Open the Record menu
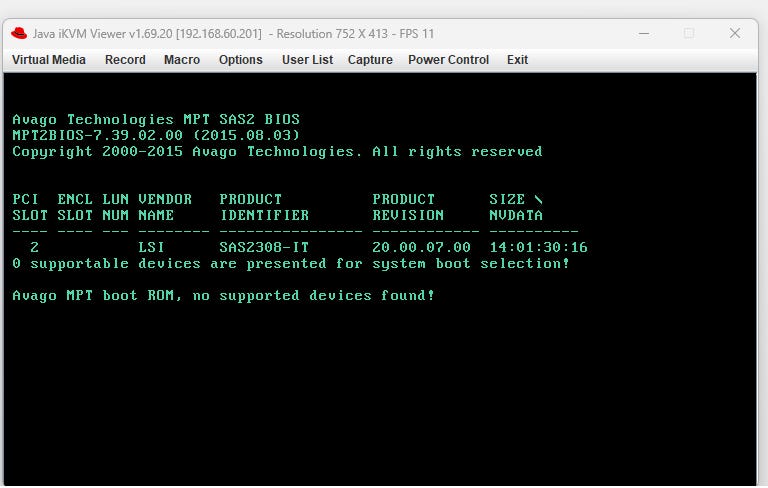The height and width of the screenshot is (488, 768). pyautogui.click(x=125, y=60)
